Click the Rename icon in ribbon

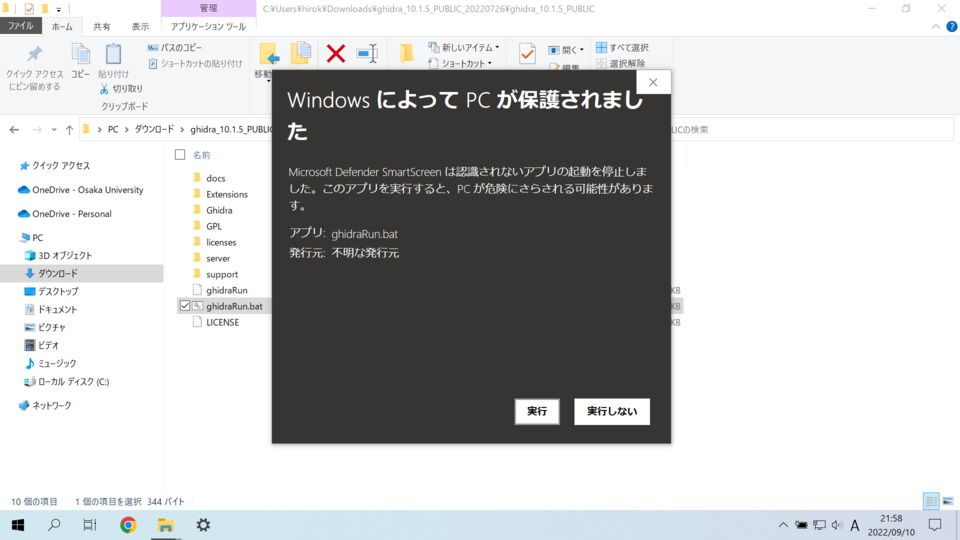pos(367,54)
